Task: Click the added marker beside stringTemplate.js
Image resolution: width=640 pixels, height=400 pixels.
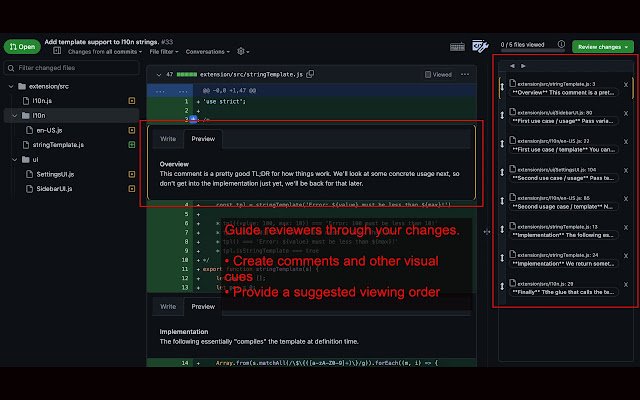Action: pyautogui.click(x=132, y=144)
